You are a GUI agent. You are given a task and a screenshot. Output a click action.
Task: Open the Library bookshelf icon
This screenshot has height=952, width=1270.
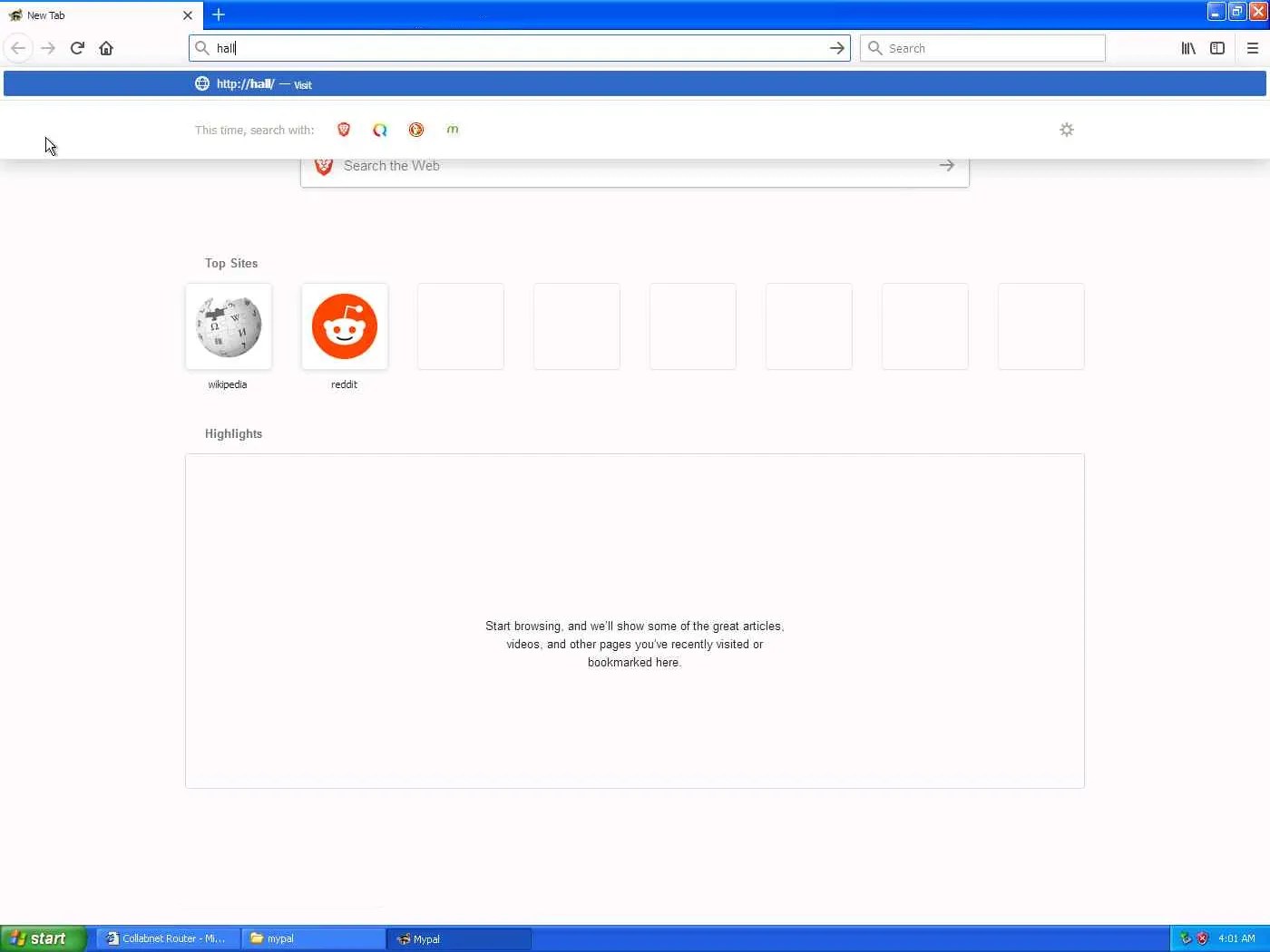point(1188,48)
